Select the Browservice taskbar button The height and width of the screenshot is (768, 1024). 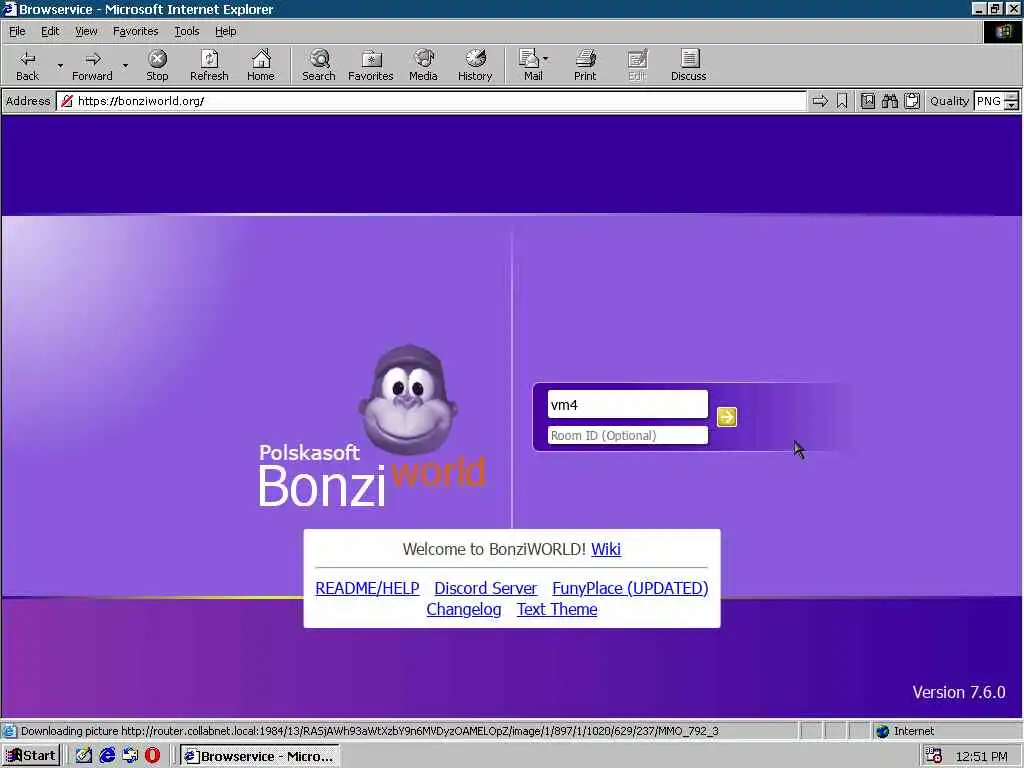point(259,756)
